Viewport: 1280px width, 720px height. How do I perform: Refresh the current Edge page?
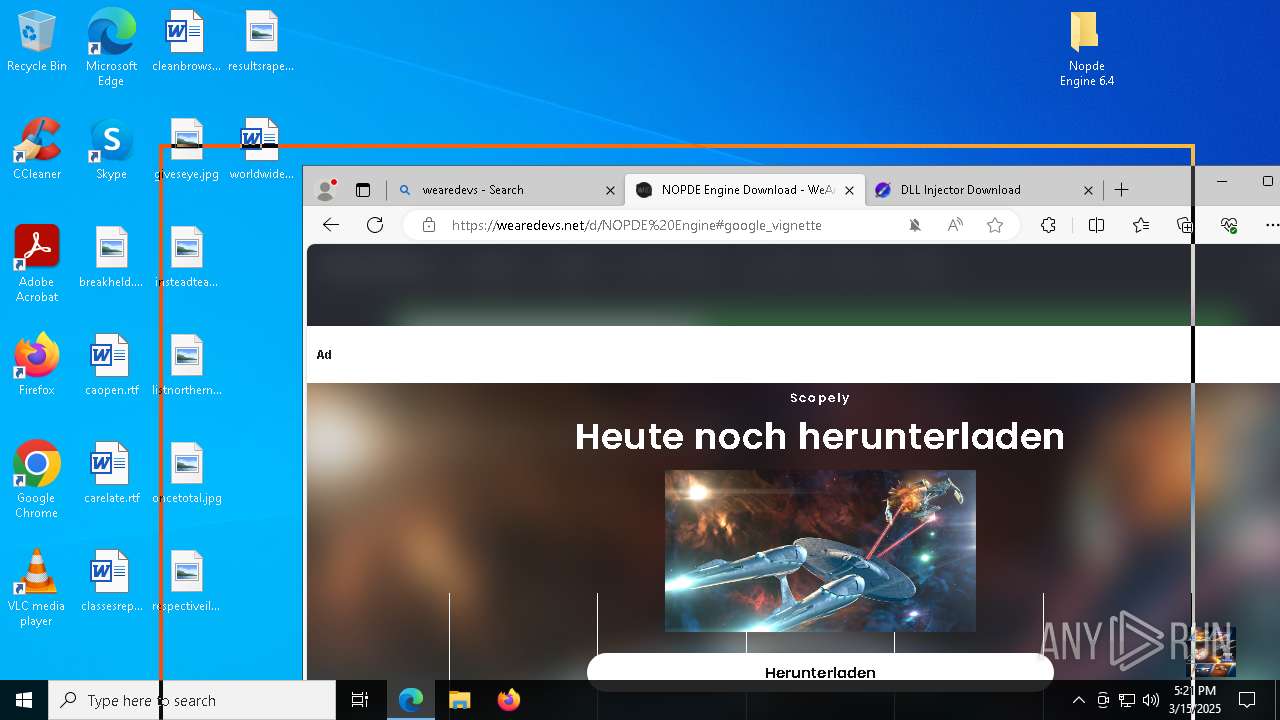pyautogui.click(x=375, y=225)
